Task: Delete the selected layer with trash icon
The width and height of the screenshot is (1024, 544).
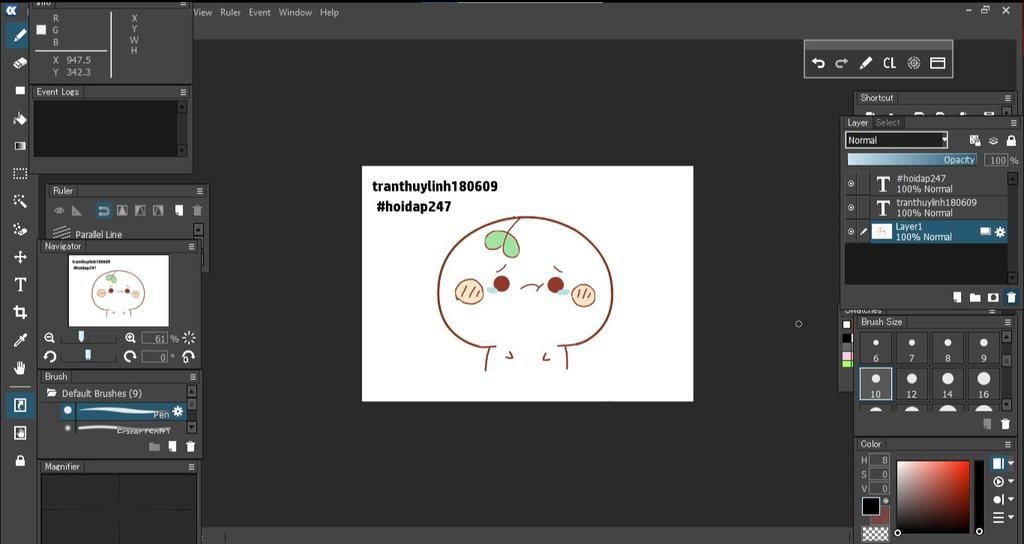Action: (x=1011, y=297)
